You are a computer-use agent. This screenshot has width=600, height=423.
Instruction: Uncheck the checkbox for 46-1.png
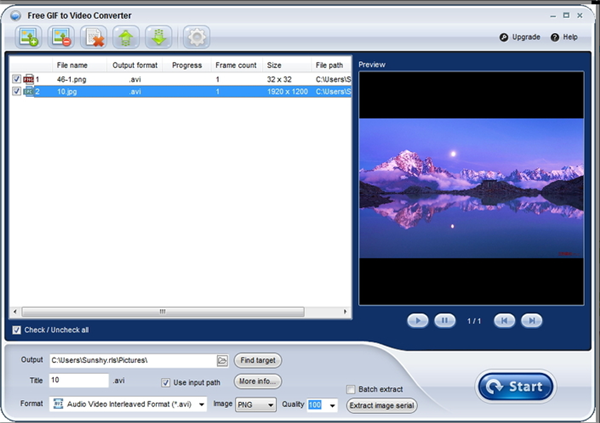pyautogui.click(x=16, y=79)
